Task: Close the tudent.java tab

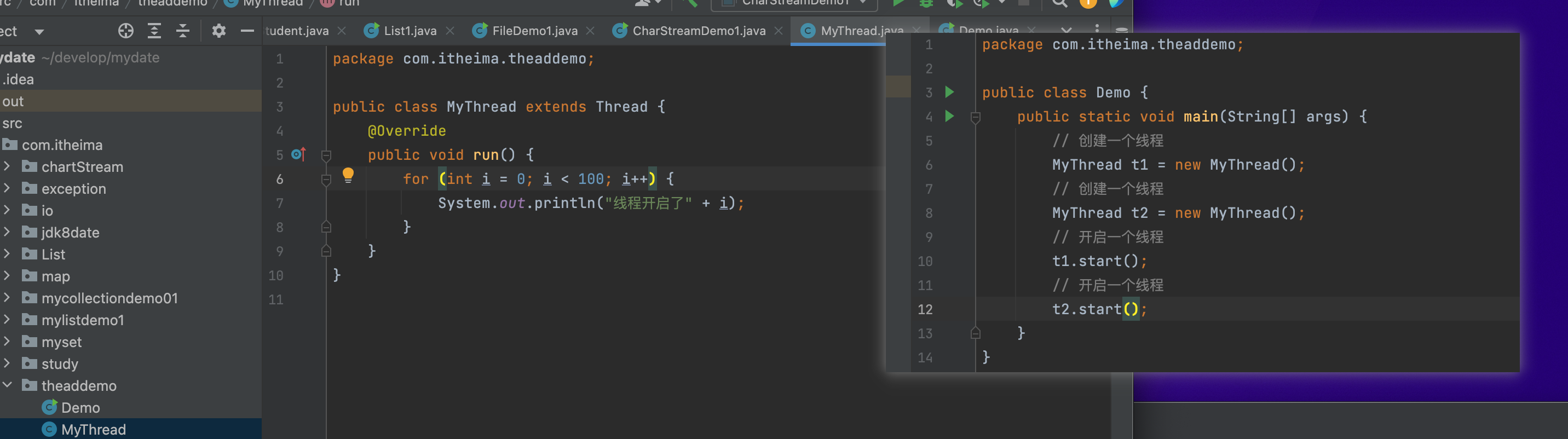Action: point(342,31)
